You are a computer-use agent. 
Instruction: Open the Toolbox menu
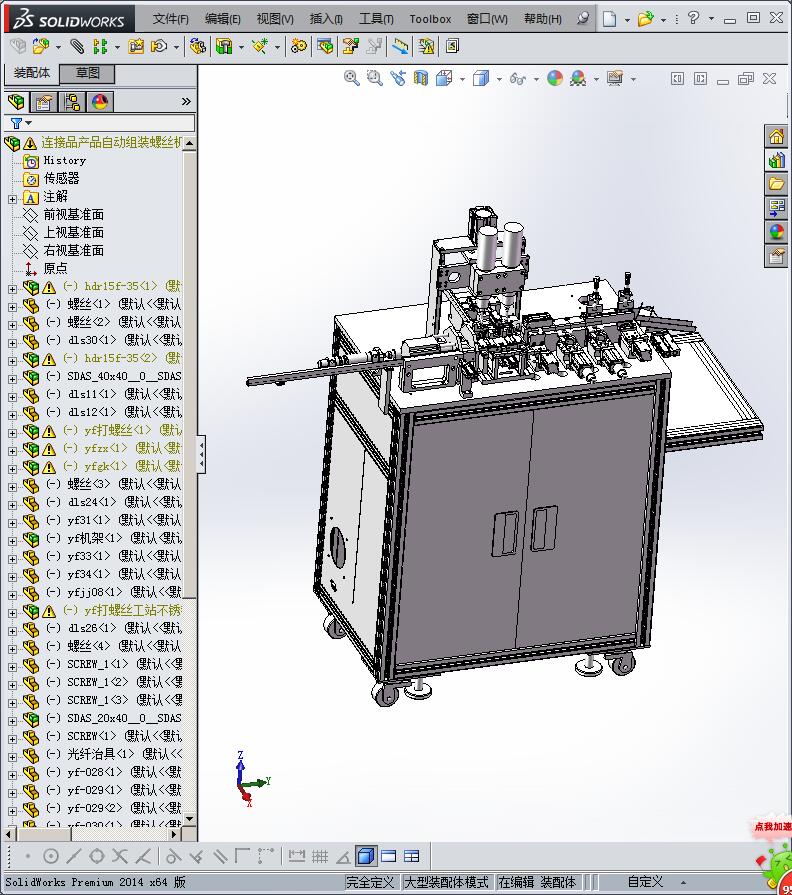430,19
